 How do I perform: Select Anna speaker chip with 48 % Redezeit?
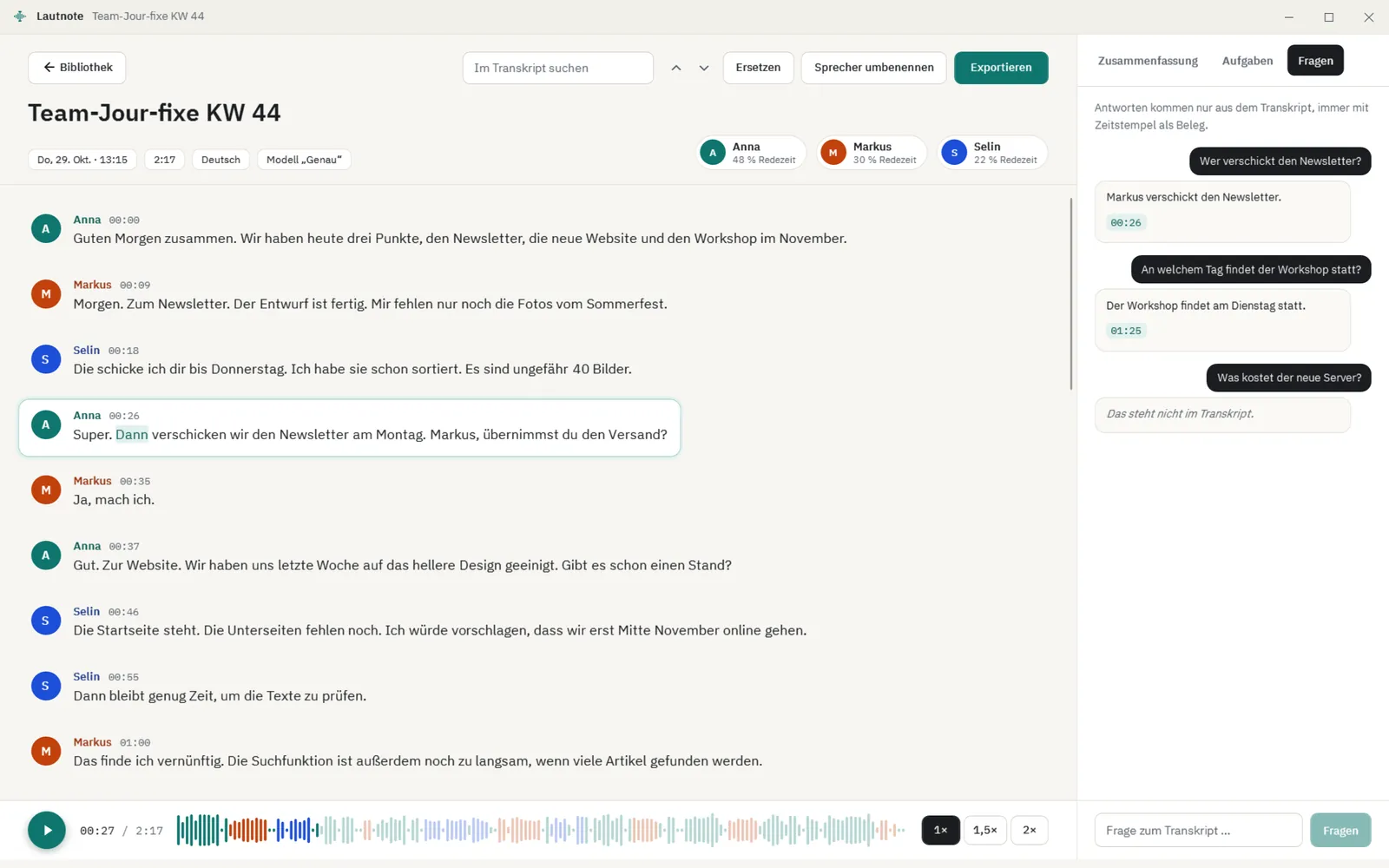tap(751, 153)
